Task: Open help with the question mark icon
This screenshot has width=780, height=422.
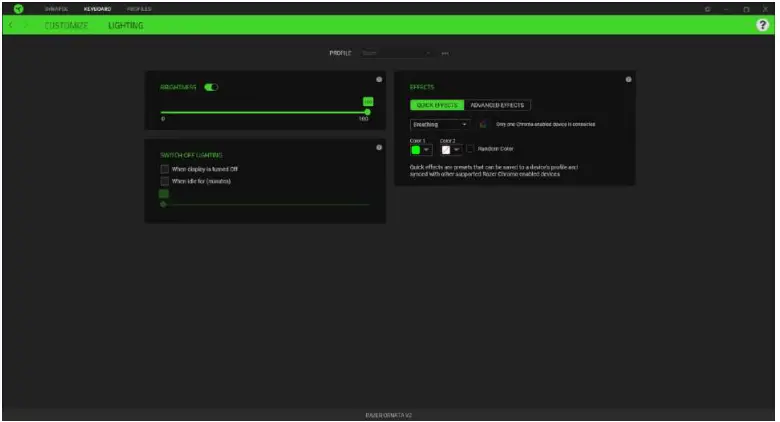Action: coord(762,25)
